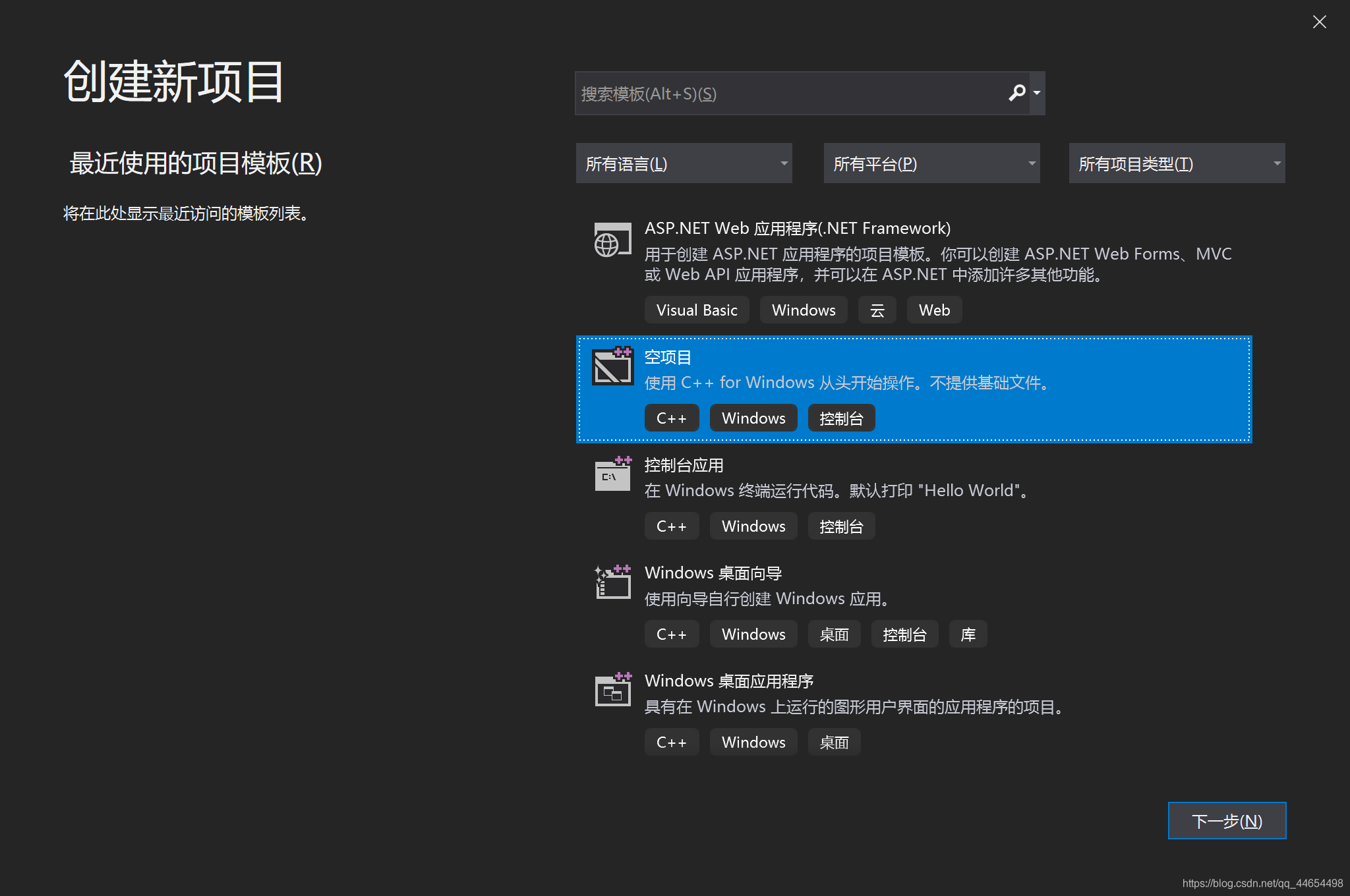
Task: Click 控制台 tag under Windows 桌面向导
Action: tap(904, 634)
